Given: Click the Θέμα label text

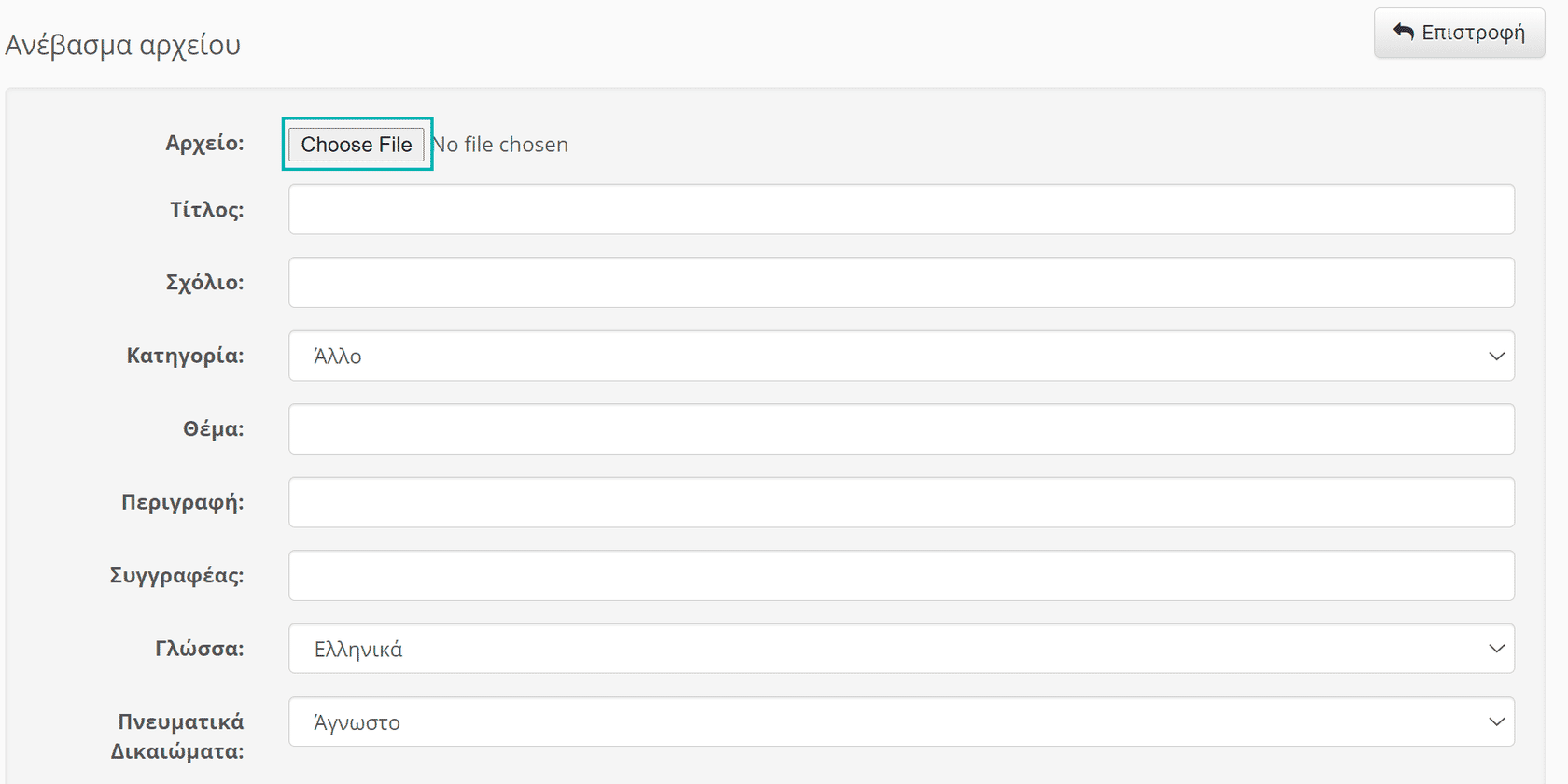Looking at the screenshot, I should (213, 429).
